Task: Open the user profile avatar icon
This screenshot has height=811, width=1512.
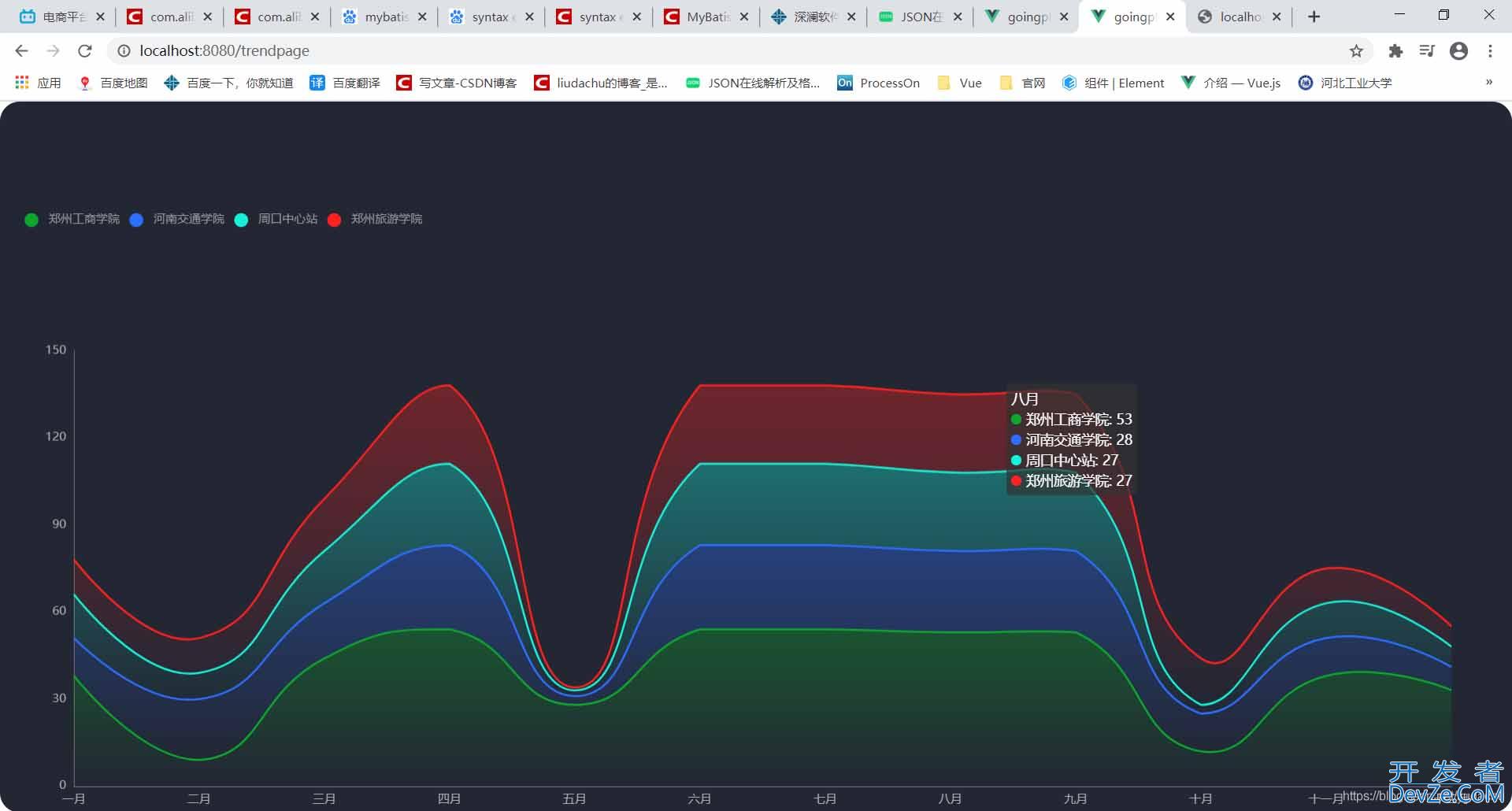Action: click(1458, 51)
